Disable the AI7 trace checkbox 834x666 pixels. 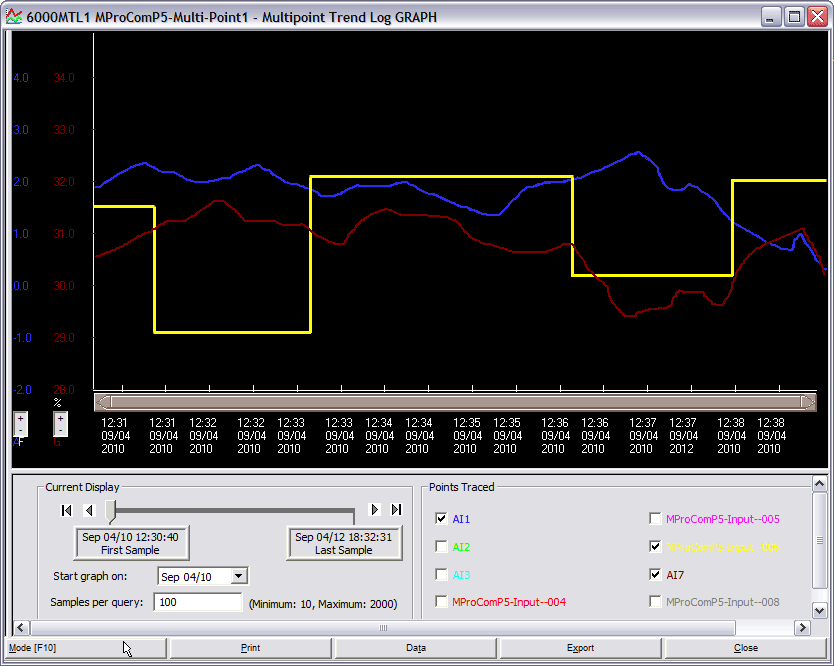(655, 575)
